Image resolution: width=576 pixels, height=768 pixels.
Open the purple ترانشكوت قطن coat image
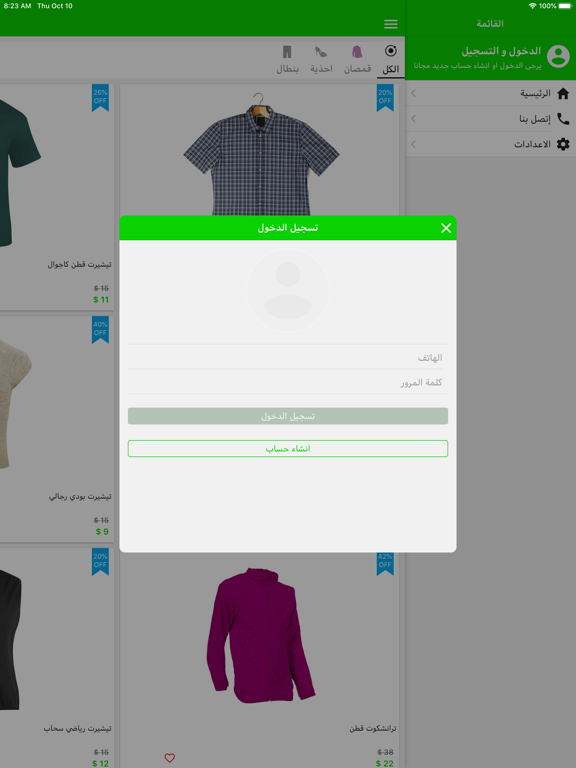pos(261,635)
